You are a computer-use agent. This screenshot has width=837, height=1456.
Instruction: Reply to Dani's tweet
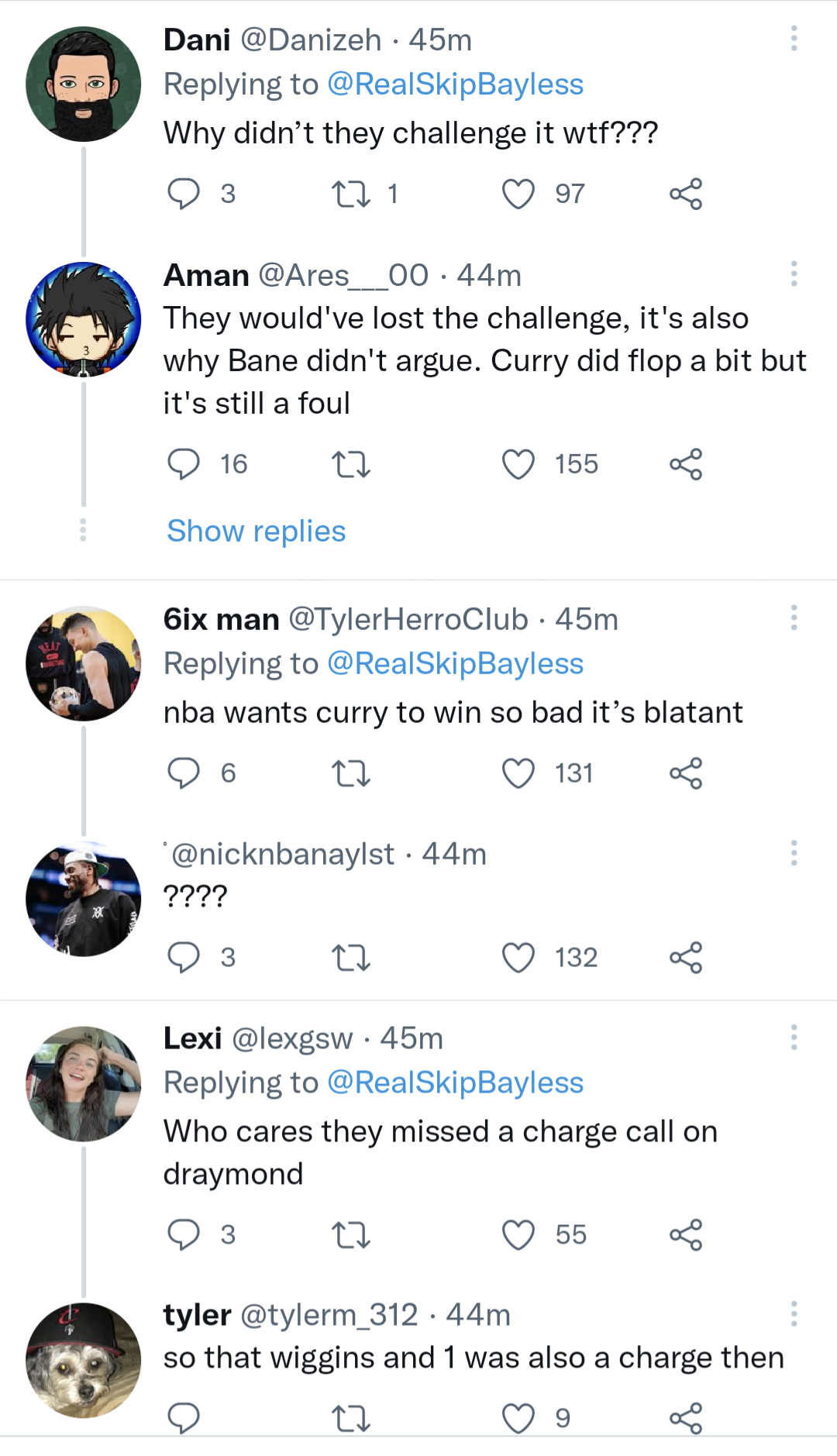point(184,194)
